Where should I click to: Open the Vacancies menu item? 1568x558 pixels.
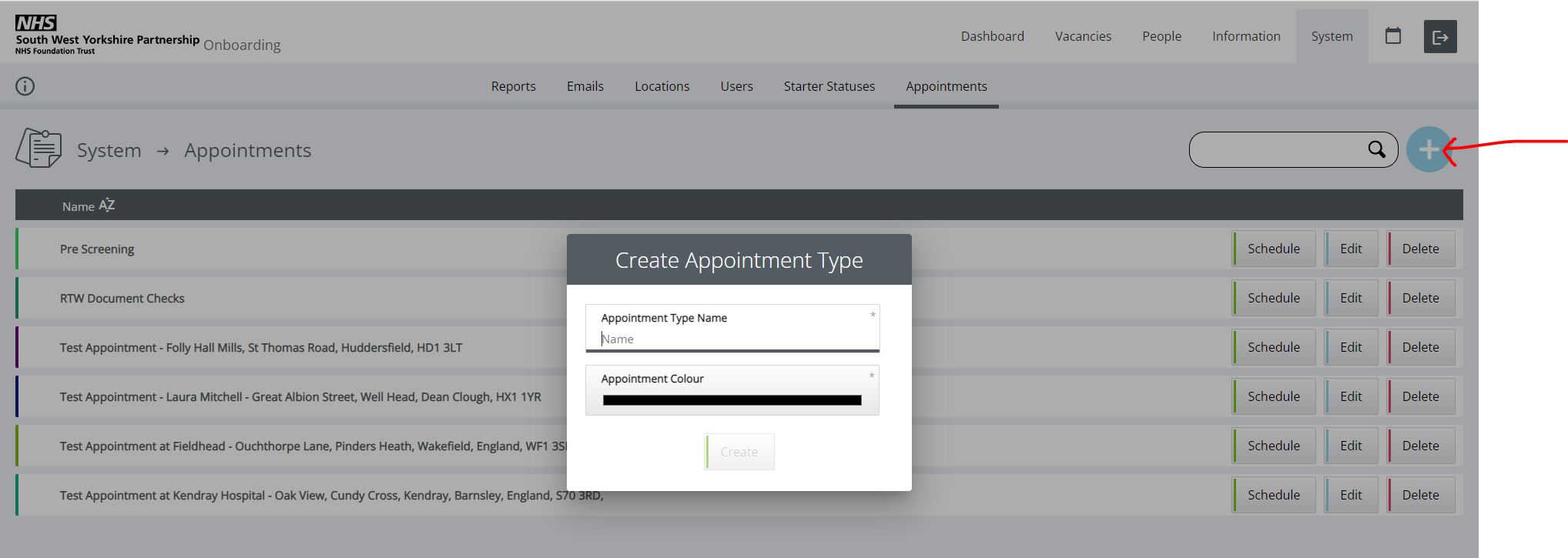[x=1083, y=36]
